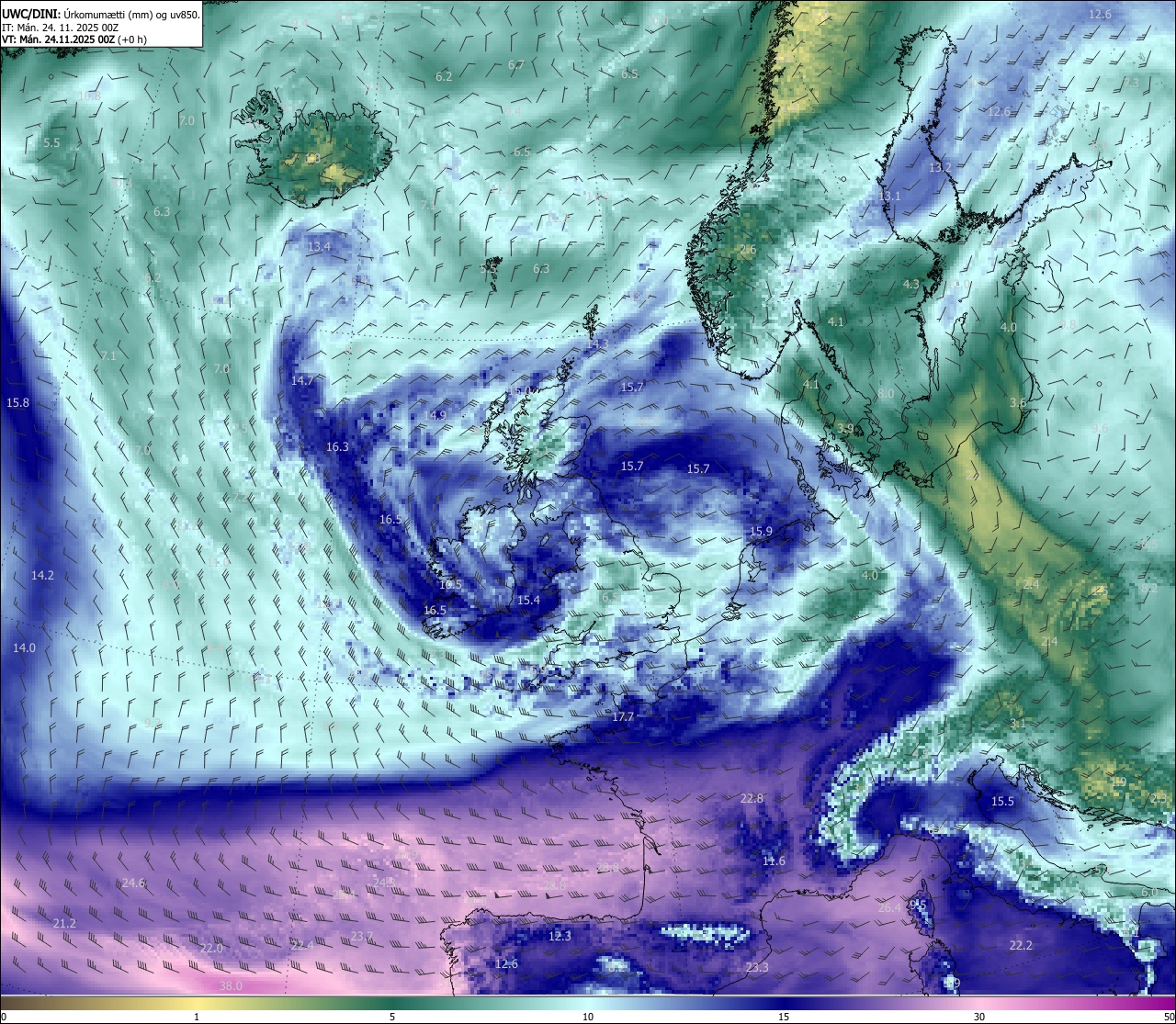This screenshot has width=1176, height=1024.
Task: Click the color scale tick label '50'
Action: pos(1169,1017)
